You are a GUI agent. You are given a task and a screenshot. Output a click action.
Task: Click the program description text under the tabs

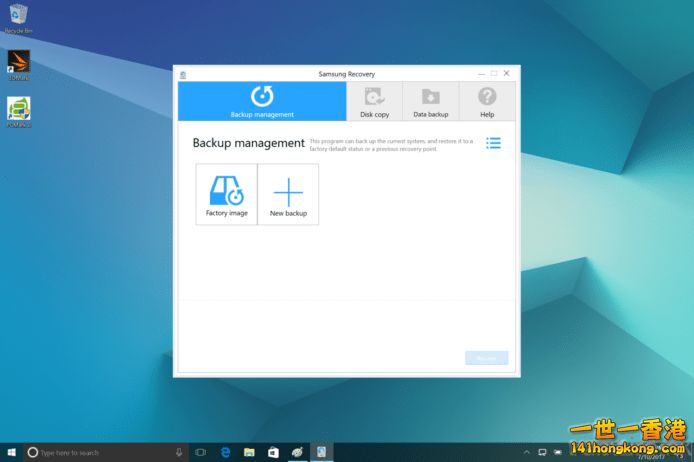[x=391, y=145]
